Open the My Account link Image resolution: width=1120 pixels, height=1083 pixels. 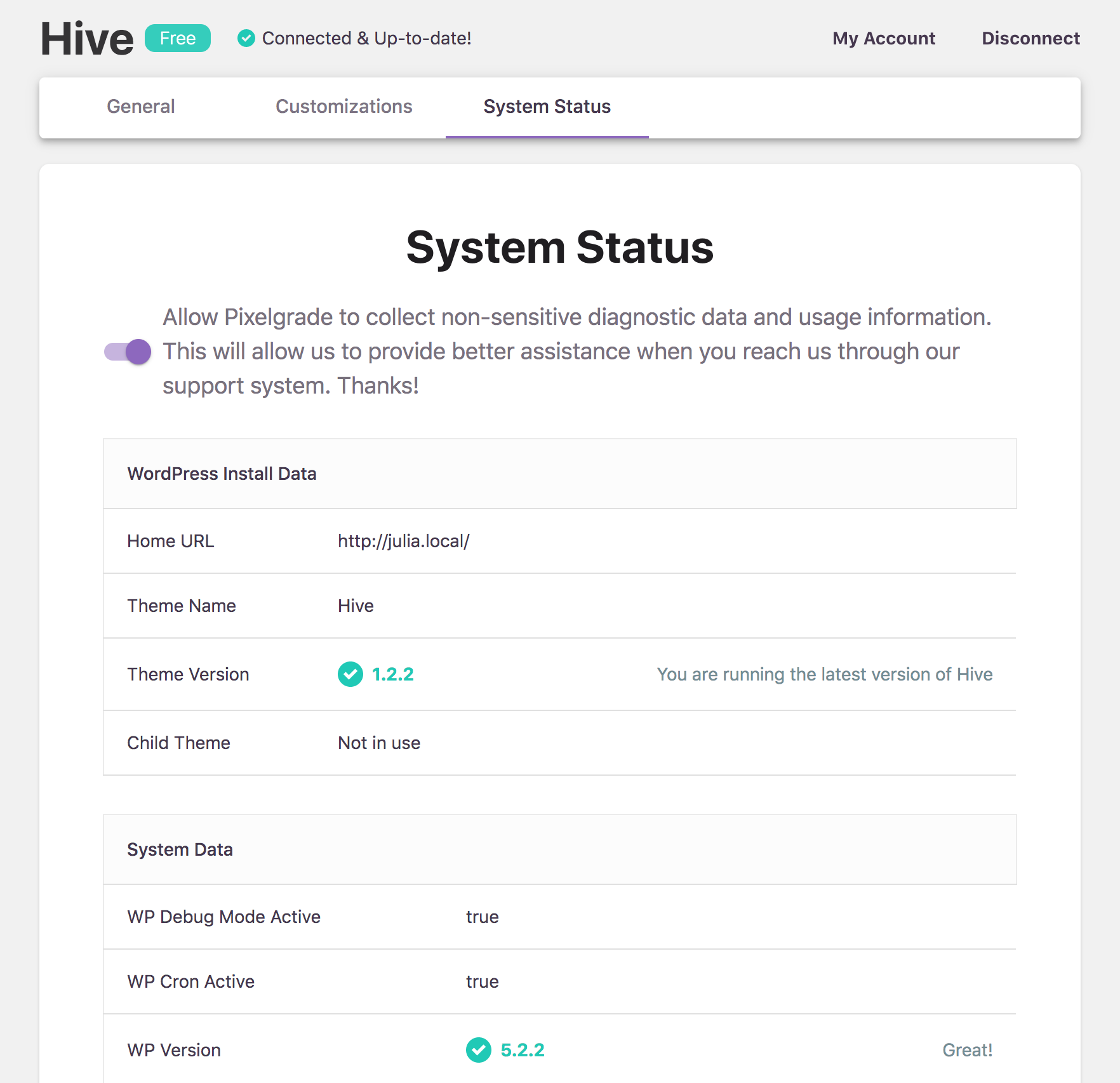click(883, 39)
